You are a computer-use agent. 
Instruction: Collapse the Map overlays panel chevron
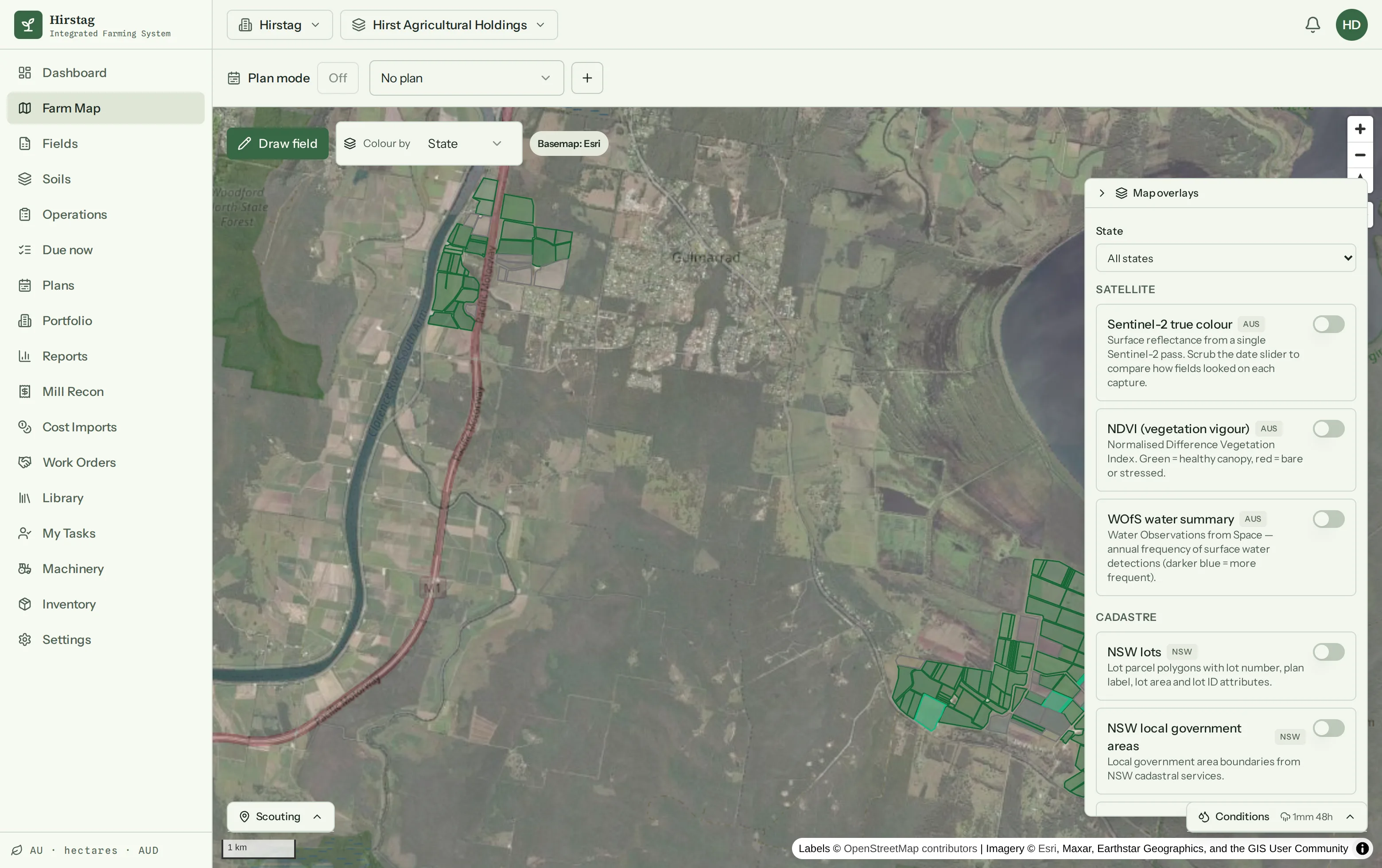click(1101, 194)
